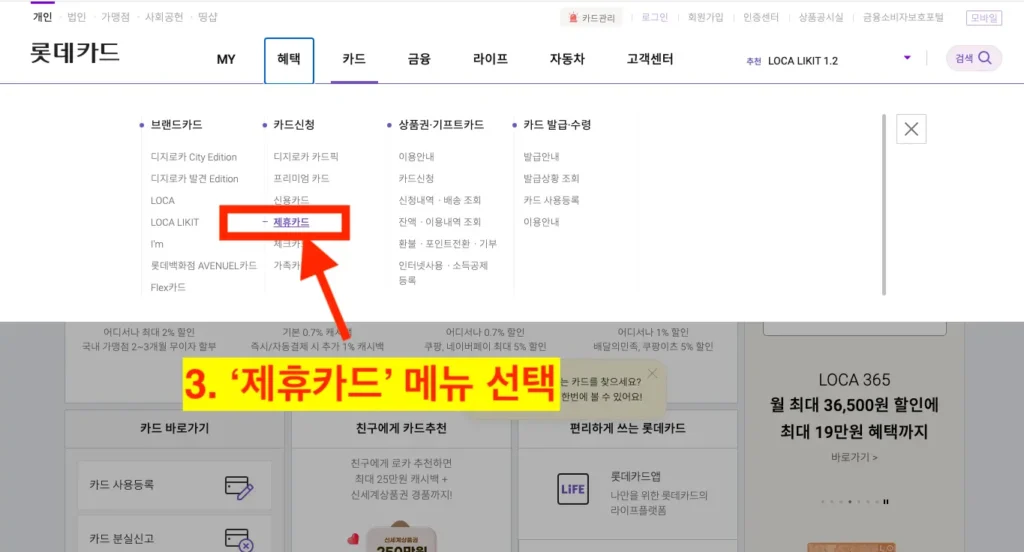Open 카드 사용등록 menu link
Viewport: 1024px width, 552px height.
[551, 200]
